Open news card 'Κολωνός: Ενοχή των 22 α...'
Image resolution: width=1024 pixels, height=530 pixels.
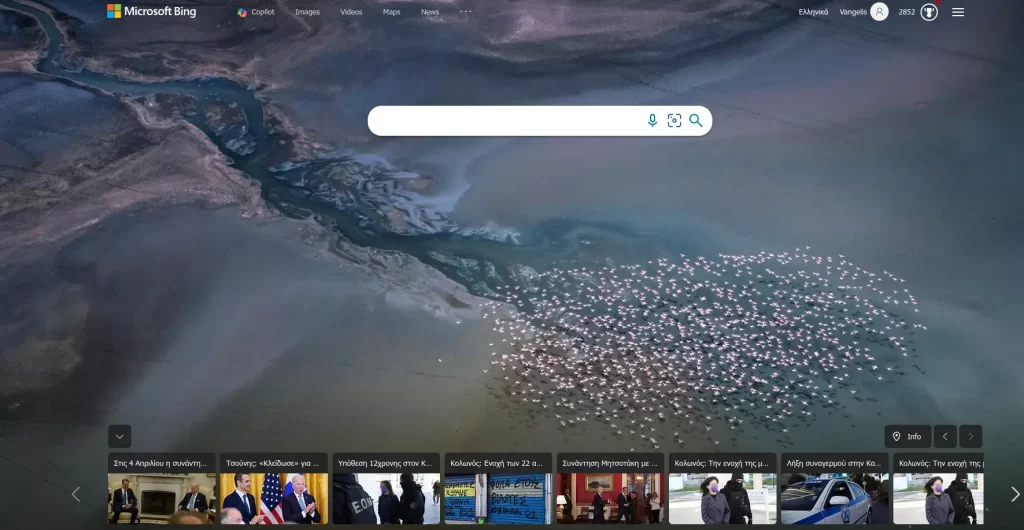pos(498,489)
